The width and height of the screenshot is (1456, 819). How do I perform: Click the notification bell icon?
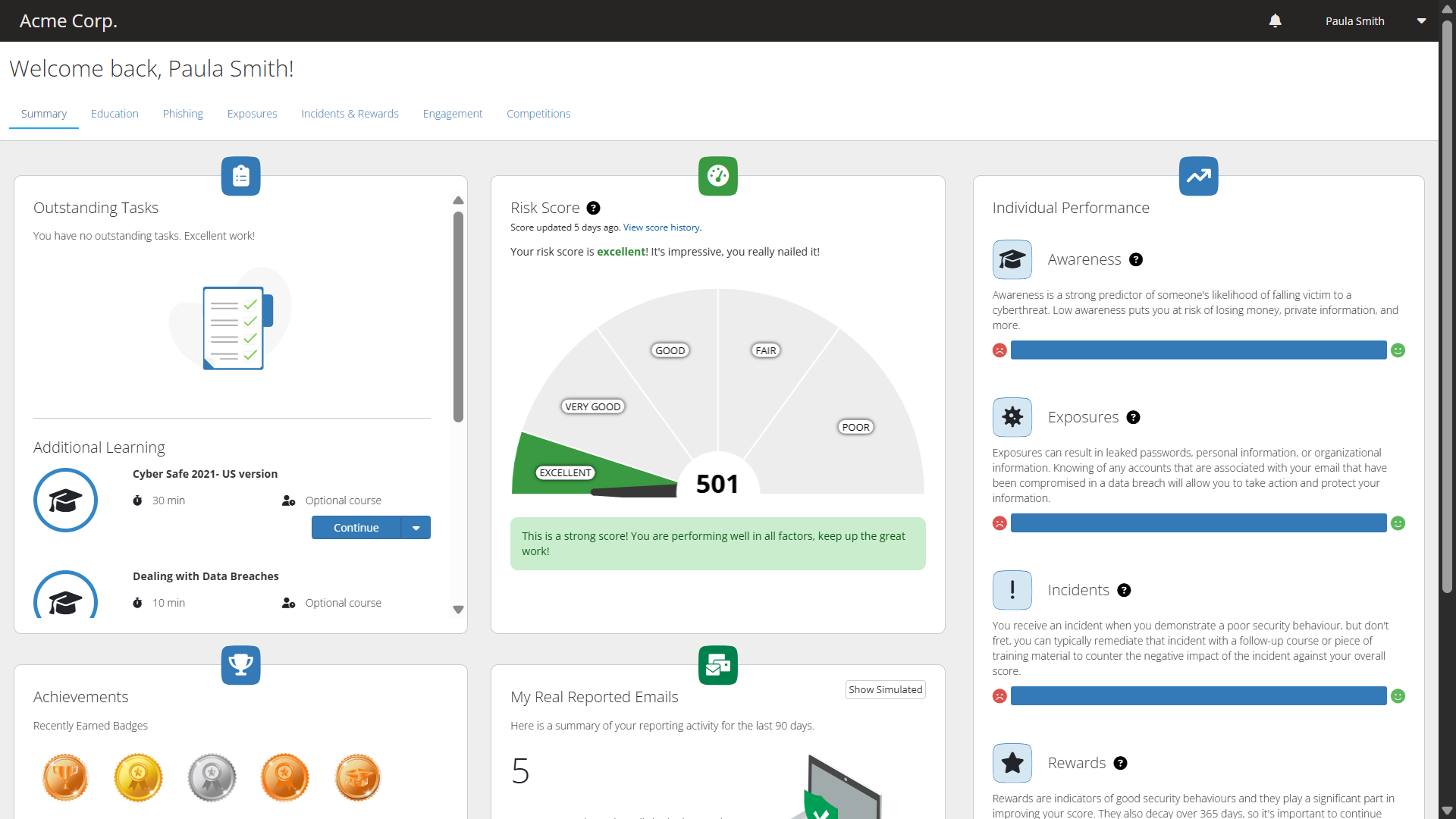[x=1275, y=21]
